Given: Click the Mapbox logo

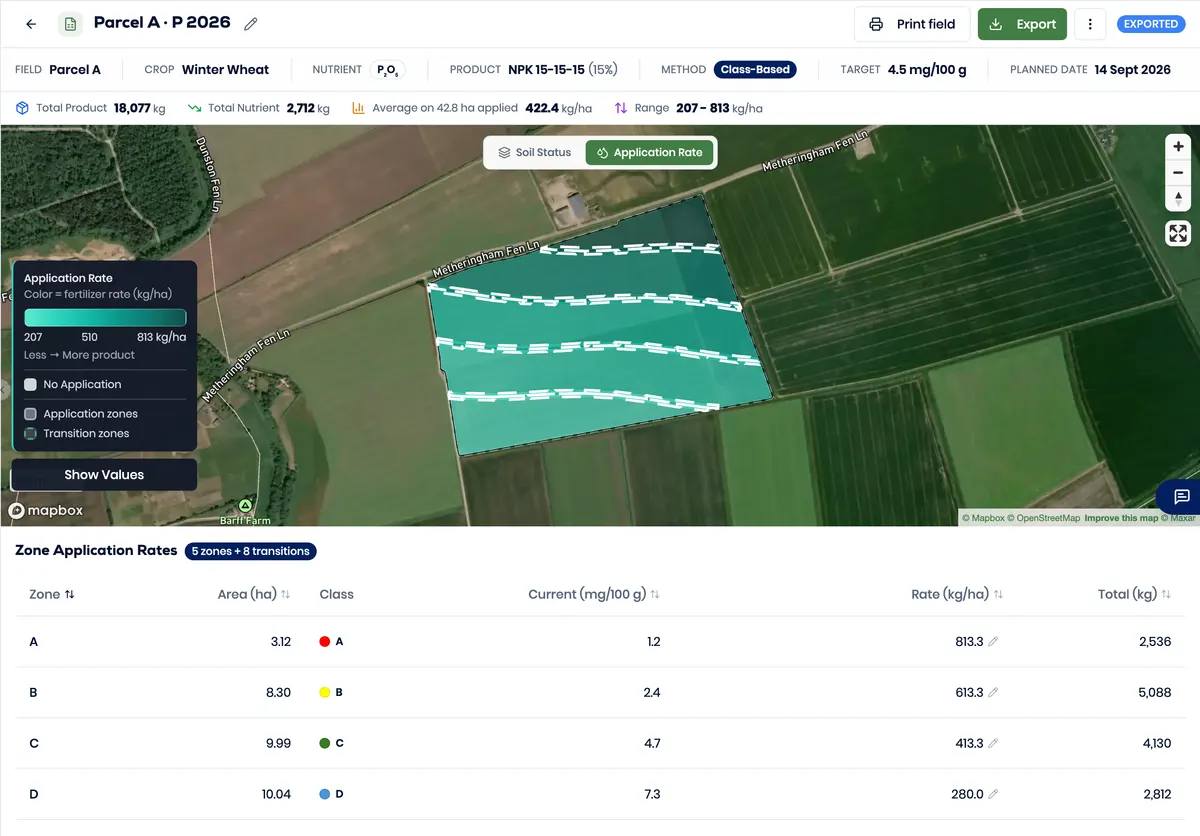Looking at the screenshot, I should coord(47,510).
